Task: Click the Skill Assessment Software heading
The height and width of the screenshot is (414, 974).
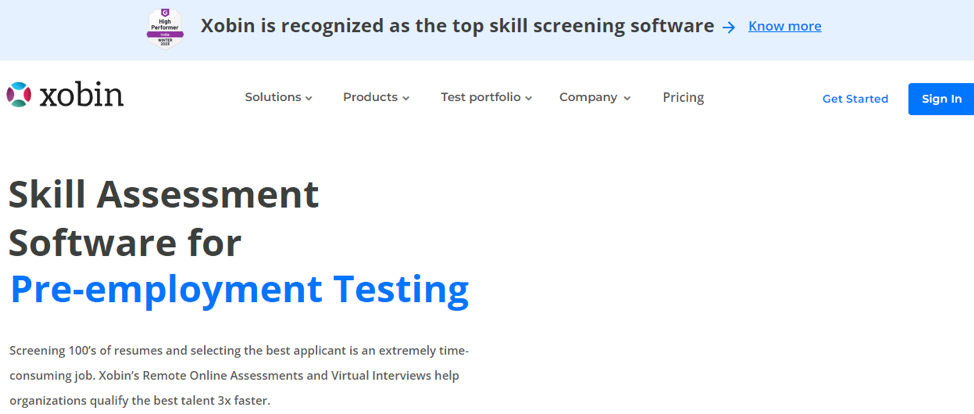Action: (164, 218)
